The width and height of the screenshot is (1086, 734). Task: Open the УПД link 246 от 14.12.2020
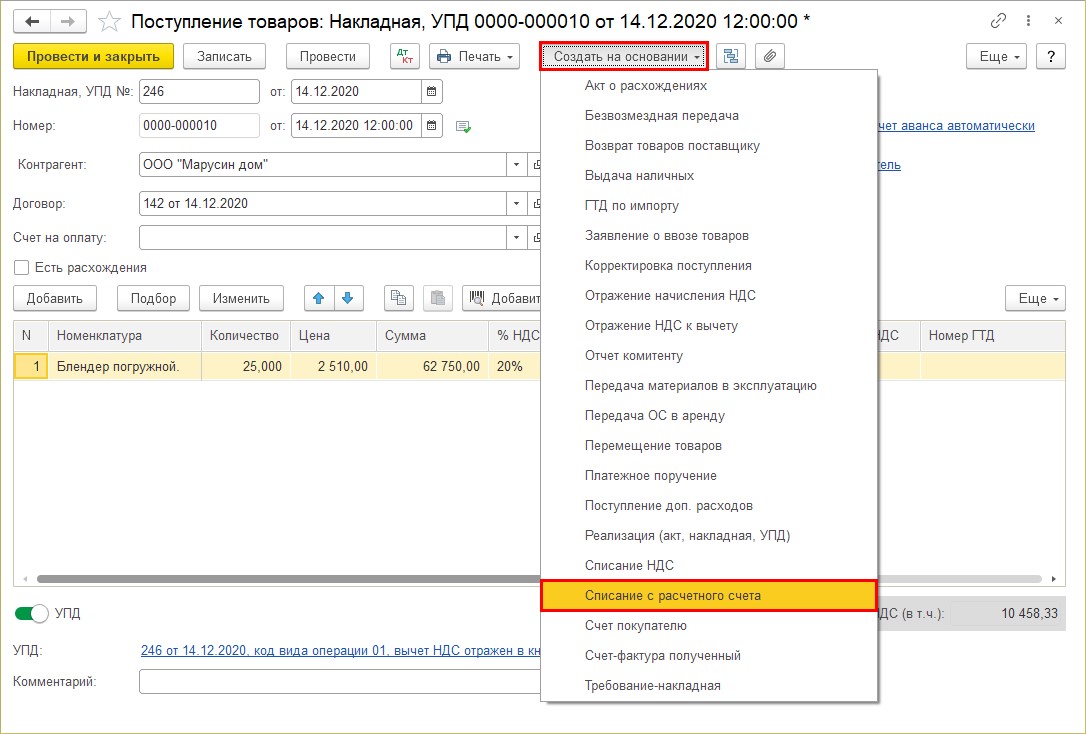340,650
